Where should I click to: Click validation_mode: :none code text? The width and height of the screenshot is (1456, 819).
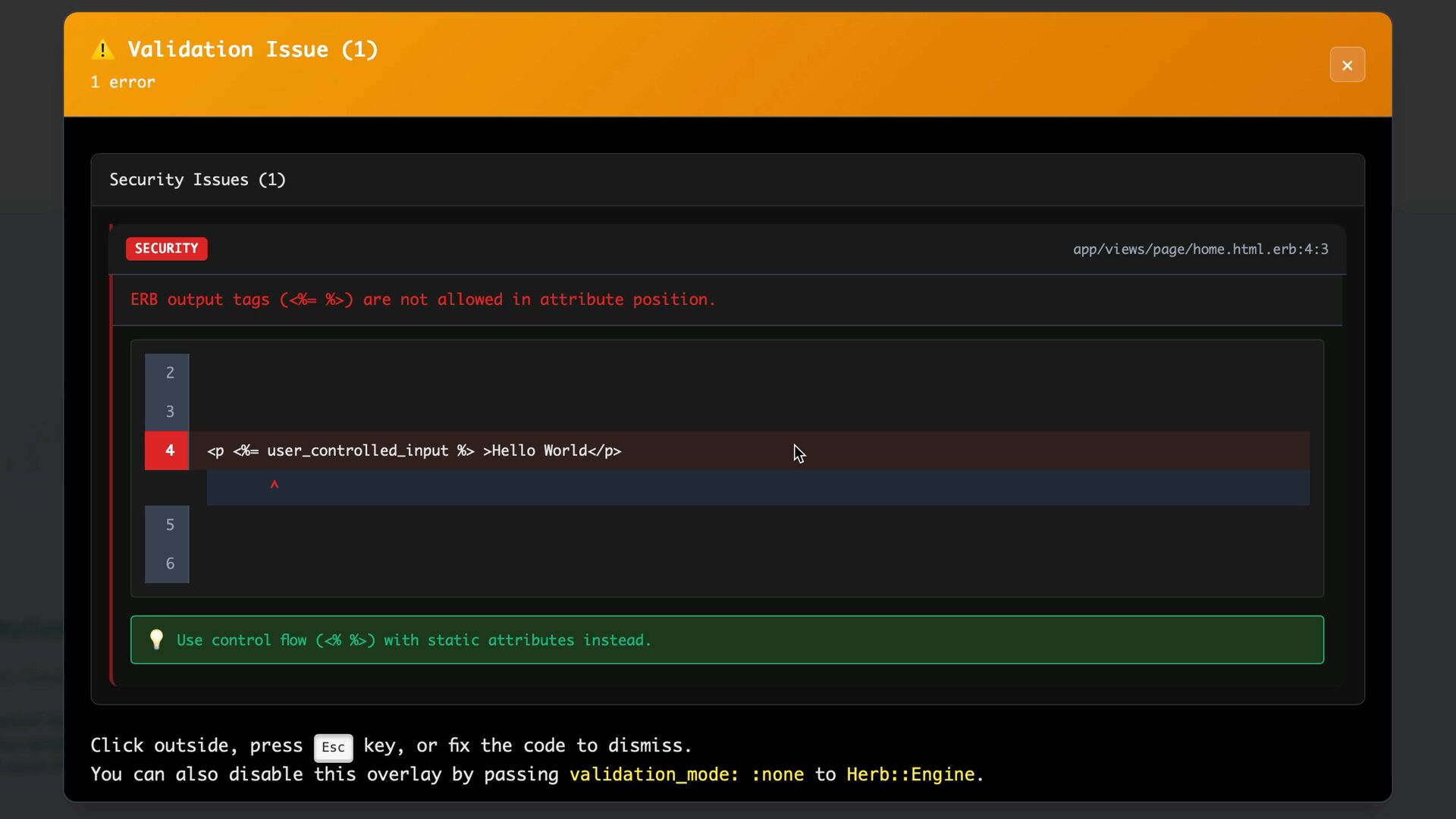(686, 774)
